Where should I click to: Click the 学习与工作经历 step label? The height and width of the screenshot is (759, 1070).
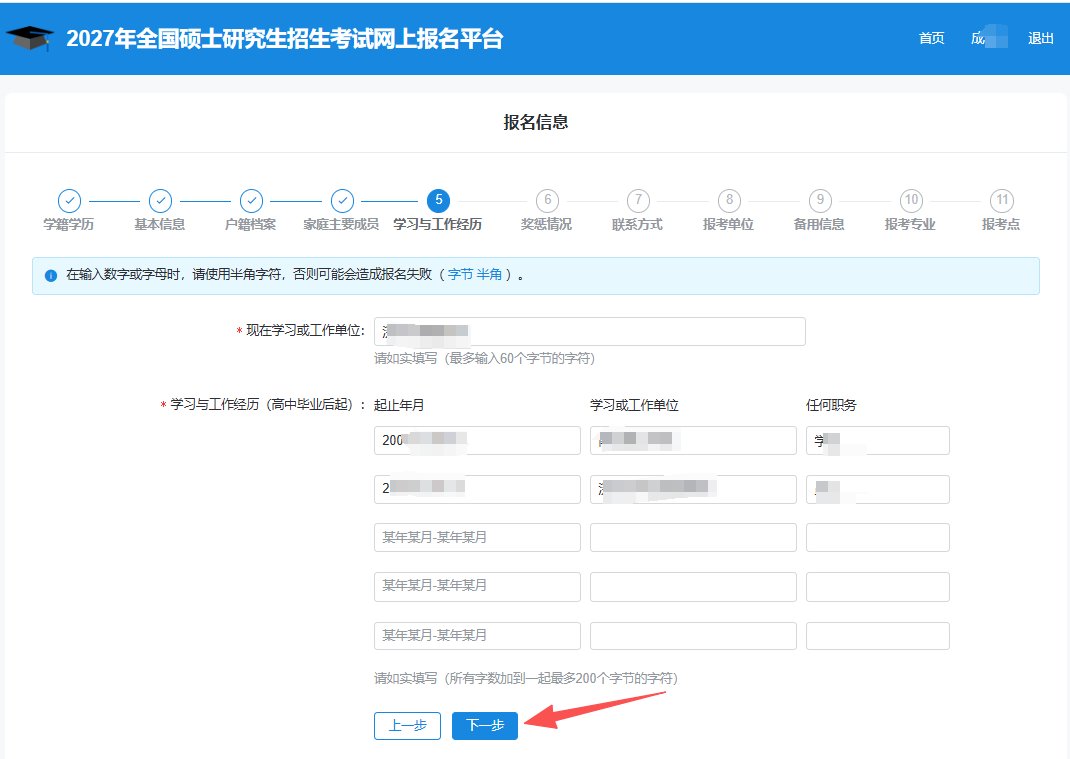(437, 225)
